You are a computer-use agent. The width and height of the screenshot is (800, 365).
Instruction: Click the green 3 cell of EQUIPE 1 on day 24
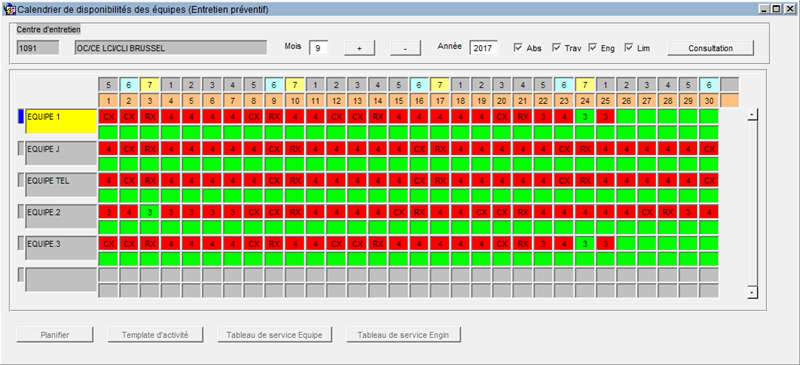click(585, 116)
